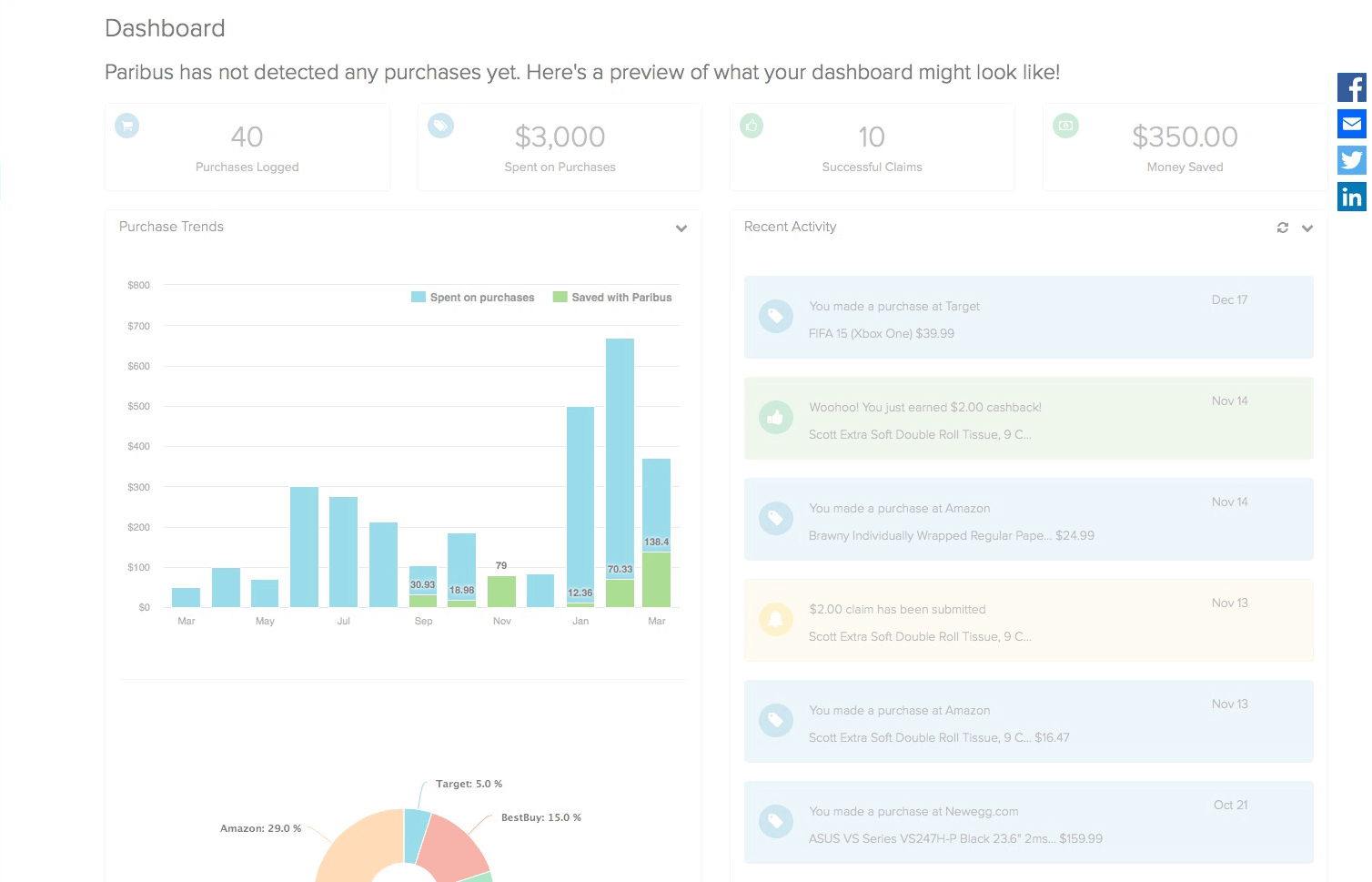Click the Oct 21 activity date
This screenshot has width=1372, height=882.
pyautogui.click(x=1230, y=805)
